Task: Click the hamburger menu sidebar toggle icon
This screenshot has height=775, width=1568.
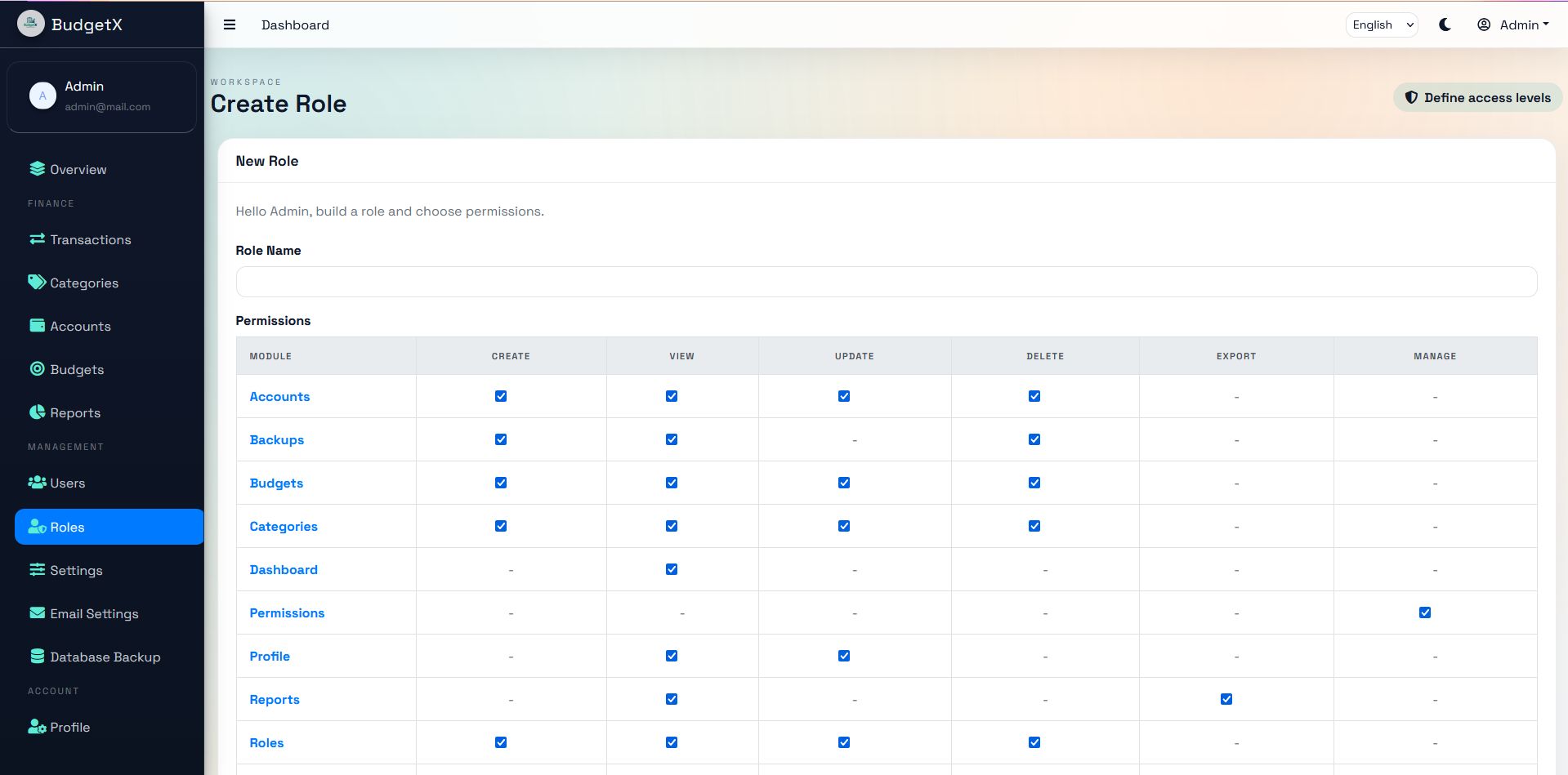Action: [x=230, y=24]
